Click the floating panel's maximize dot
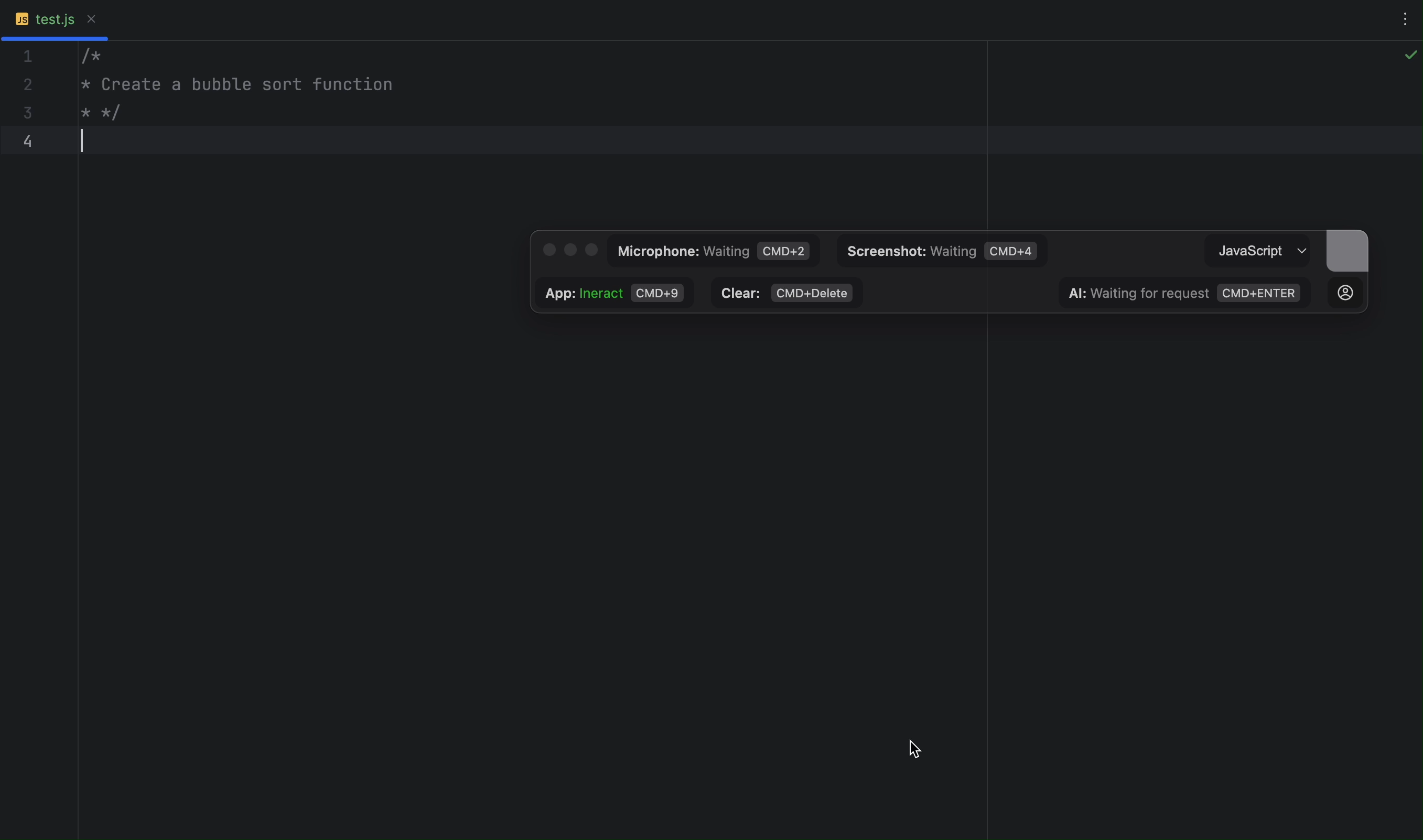The height and width of the screenshot is (840, 1423). (591, 250)
